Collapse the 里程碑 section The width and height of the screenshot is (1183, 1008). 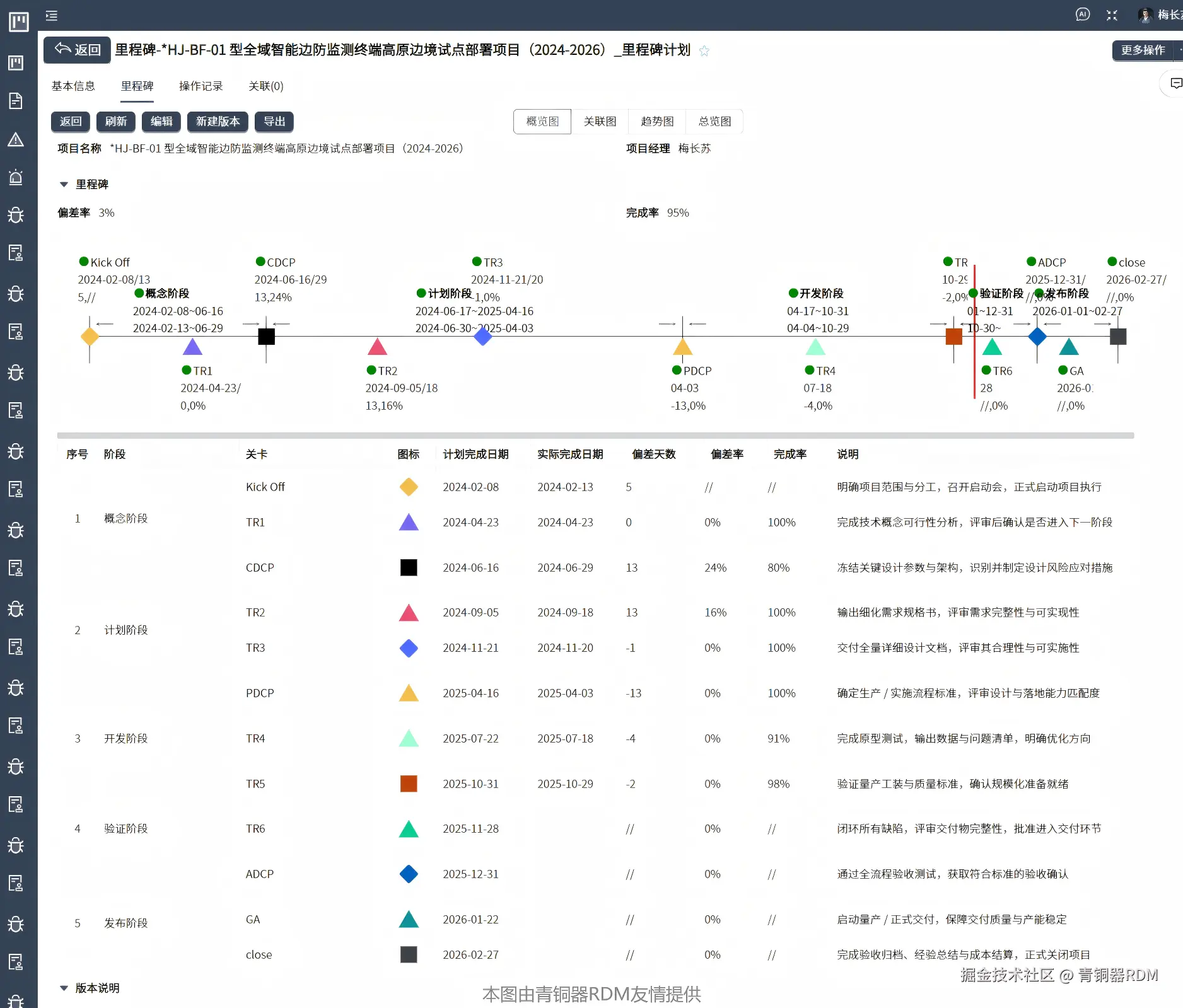[63, 184]
